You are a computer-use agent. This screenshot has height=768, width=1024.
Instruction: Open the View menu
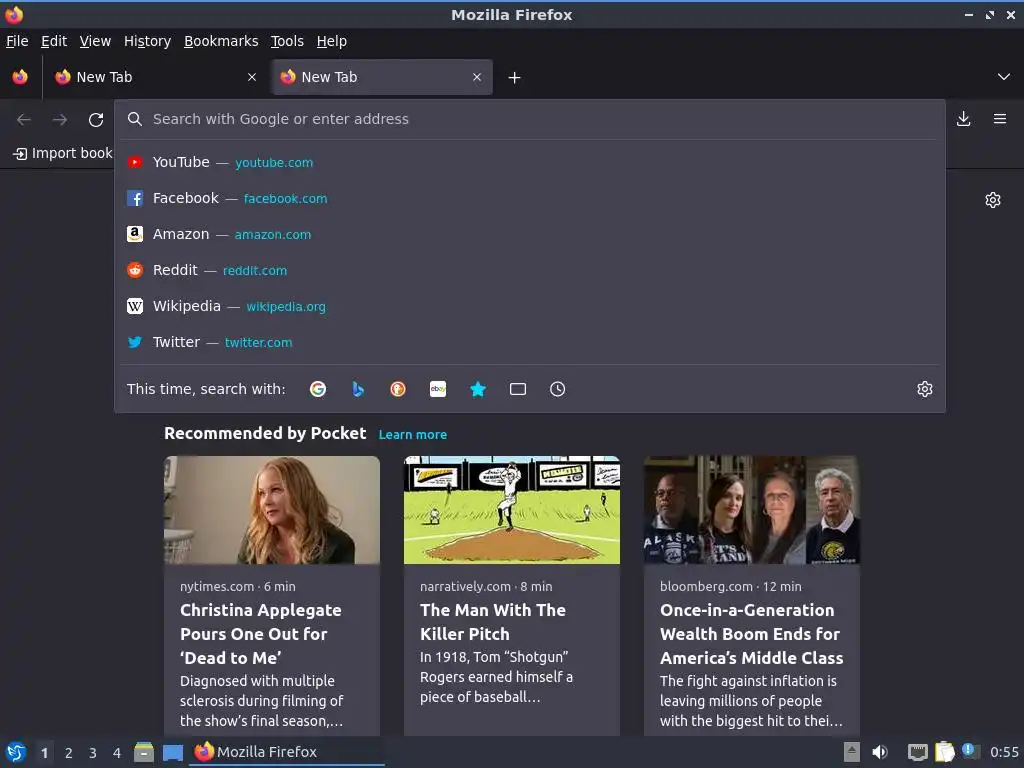coord(95,41)
